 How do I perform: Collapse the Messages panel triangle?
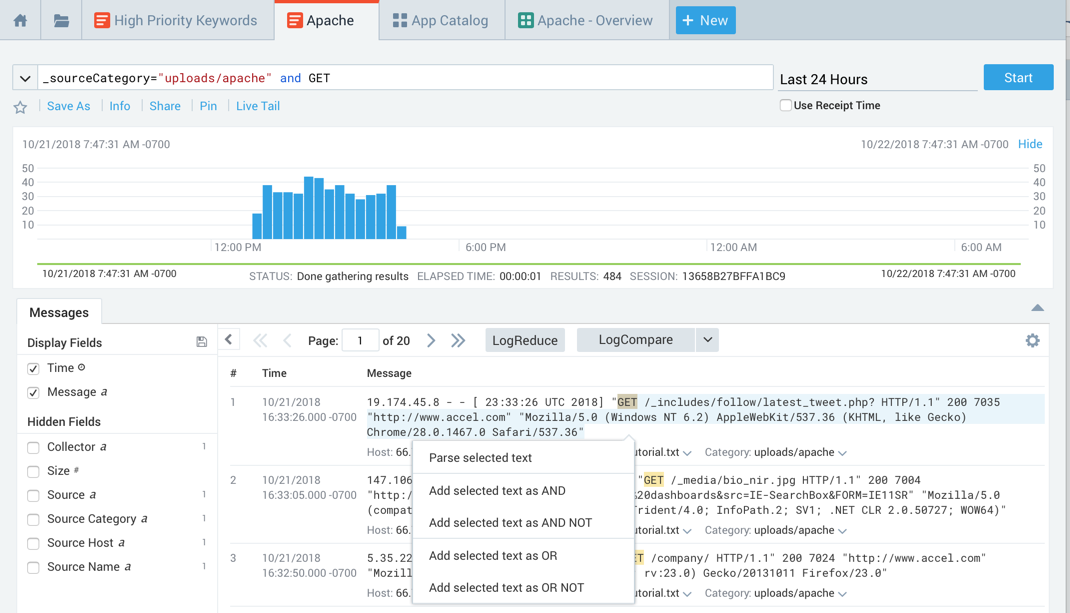[1037, 308]
